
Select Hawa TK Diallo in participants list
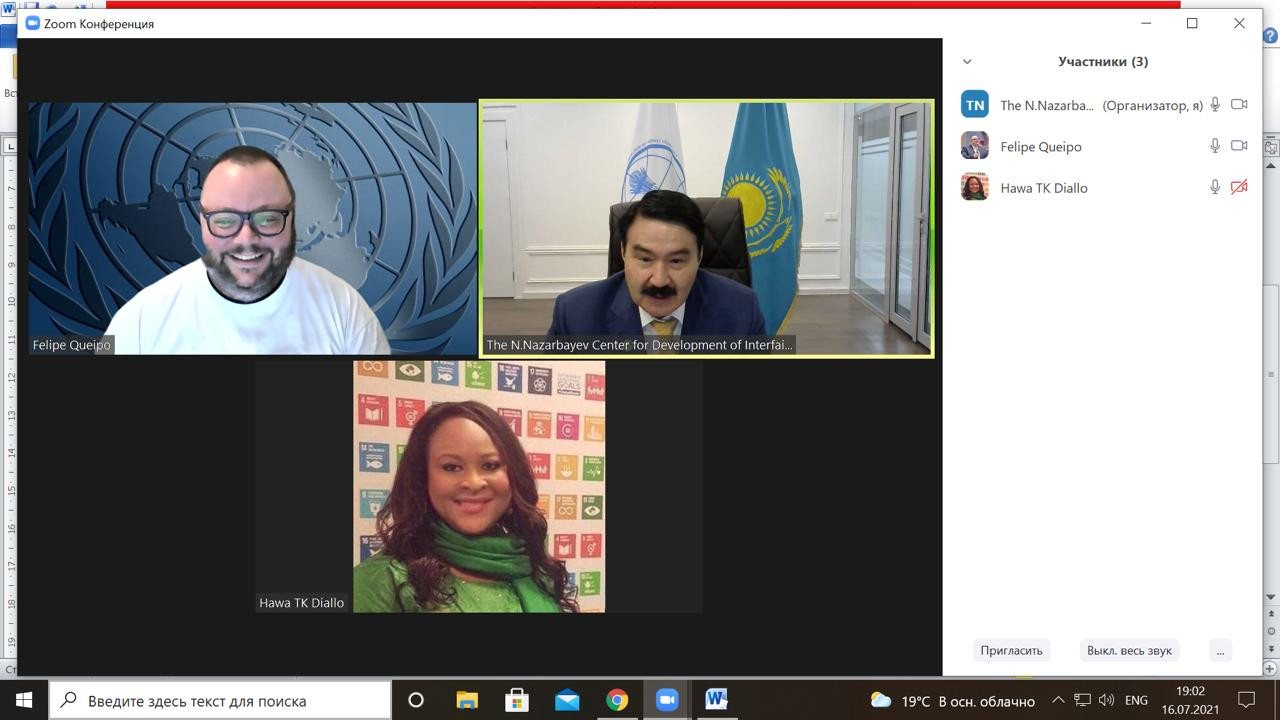tap(1043, 187)
